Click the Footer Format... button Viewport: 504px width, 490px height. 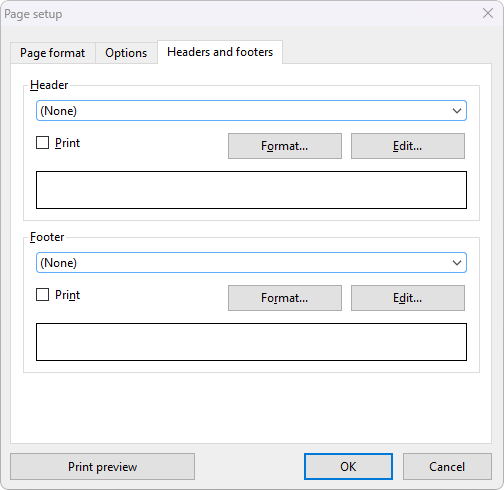point(285,298)
